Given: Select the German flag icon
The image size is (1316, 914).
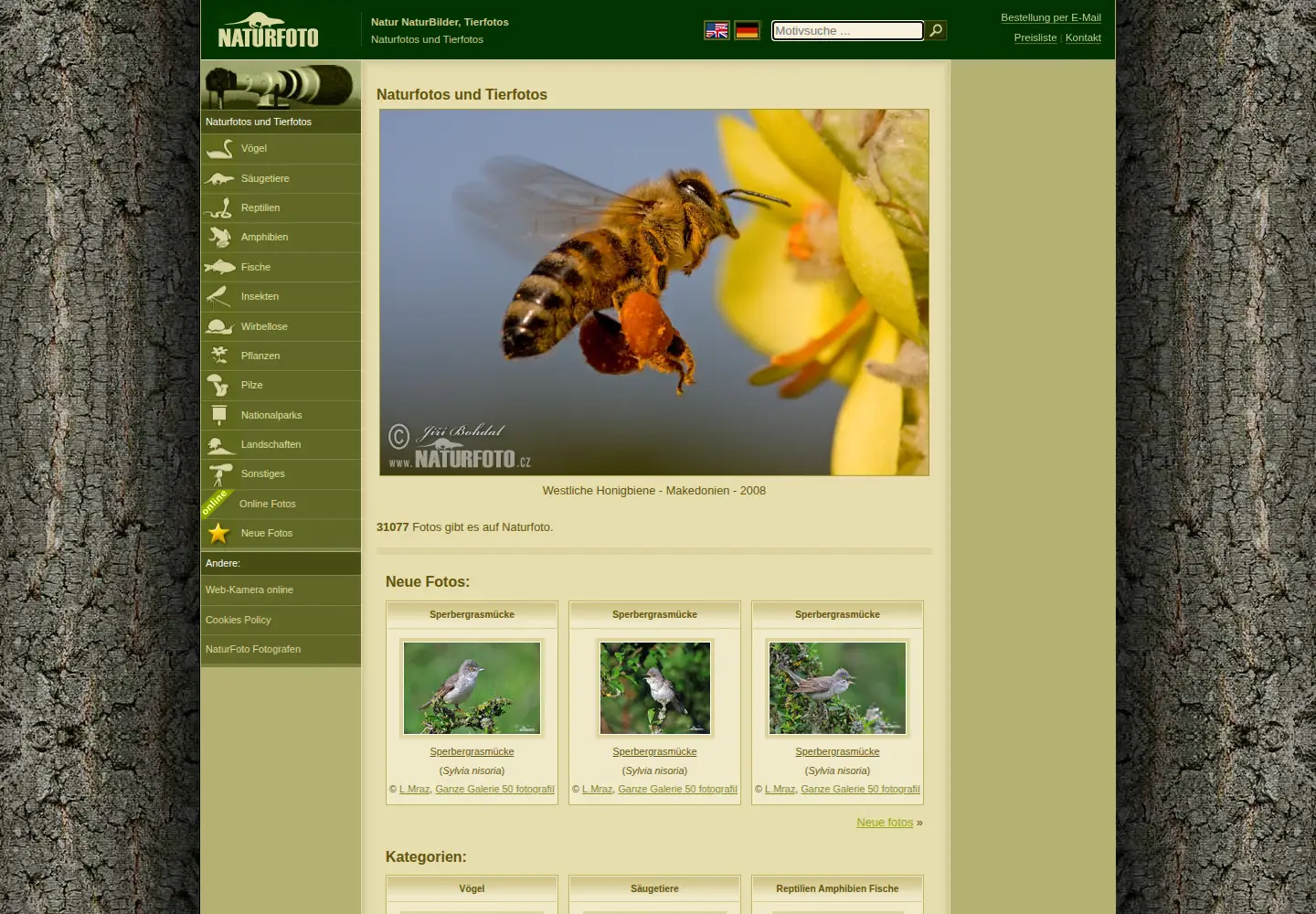Looking at the screenshot, I should 747,30.
